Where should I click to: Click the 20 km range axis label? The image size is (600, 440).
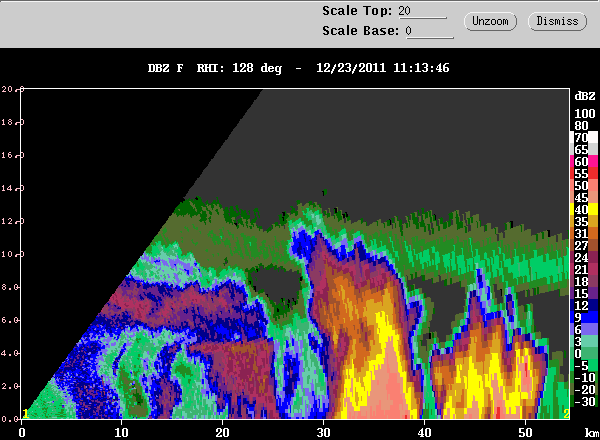[222, 432]
